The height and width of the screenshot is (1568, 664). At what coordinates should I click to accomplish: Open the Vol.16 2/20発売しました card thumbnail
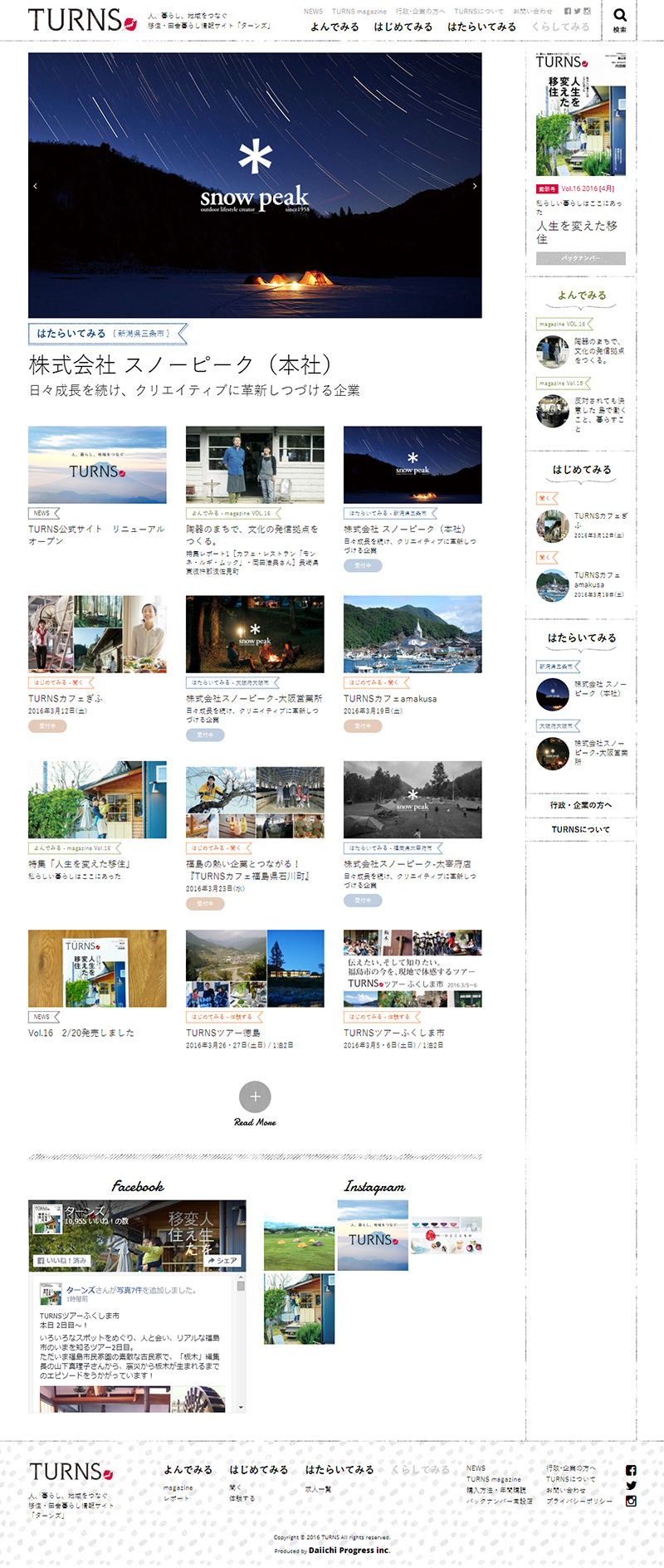(x=97, y=968)
